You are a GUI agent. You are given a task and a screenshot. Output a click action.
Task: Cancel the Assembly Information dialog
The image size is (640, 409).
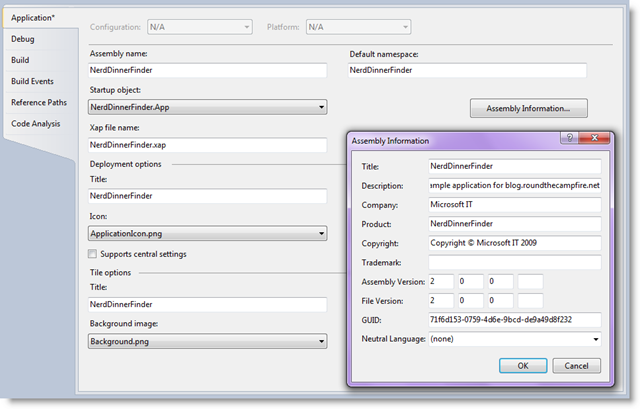576,366
